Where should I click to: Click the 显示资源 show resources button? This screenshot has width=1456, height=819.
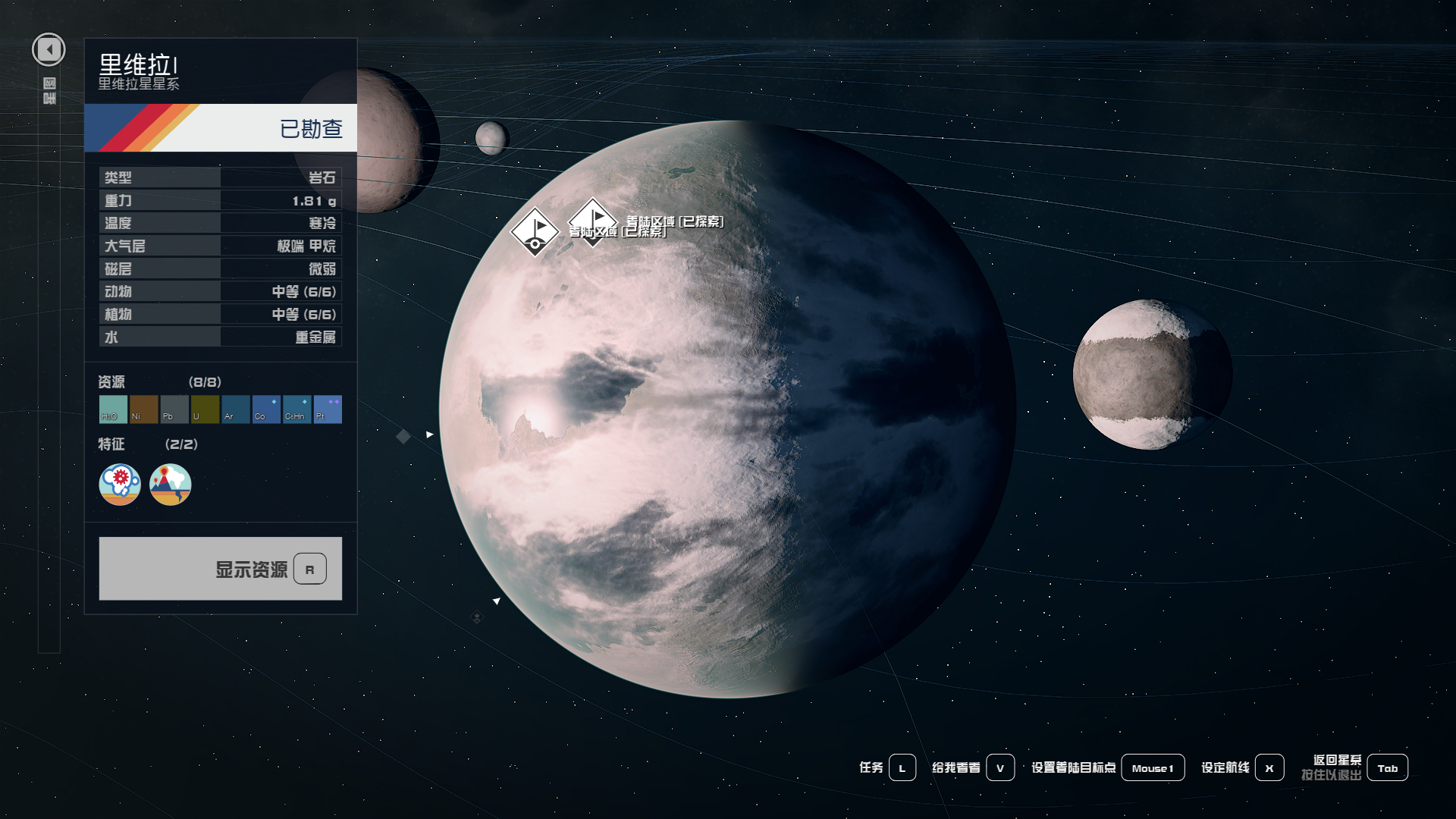(x=221, y=569)
